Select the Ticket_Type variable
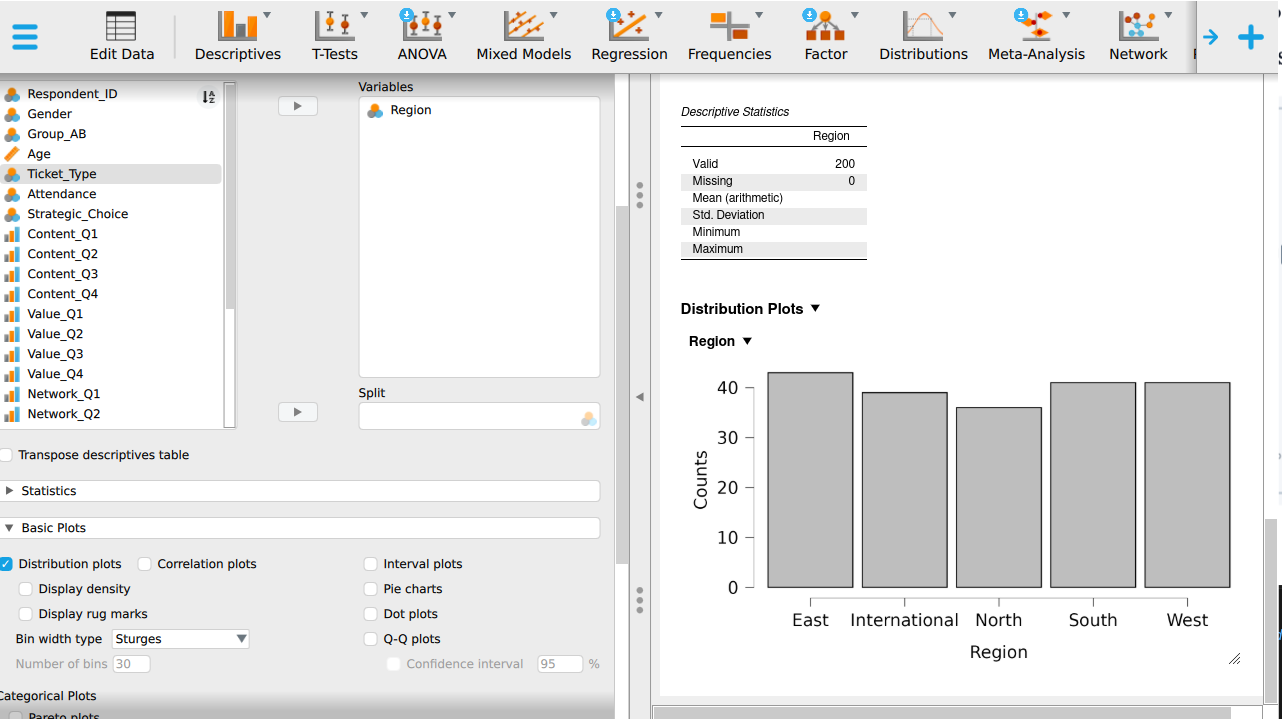Screen dimensions: 1282x719 [x=112, y=174]
